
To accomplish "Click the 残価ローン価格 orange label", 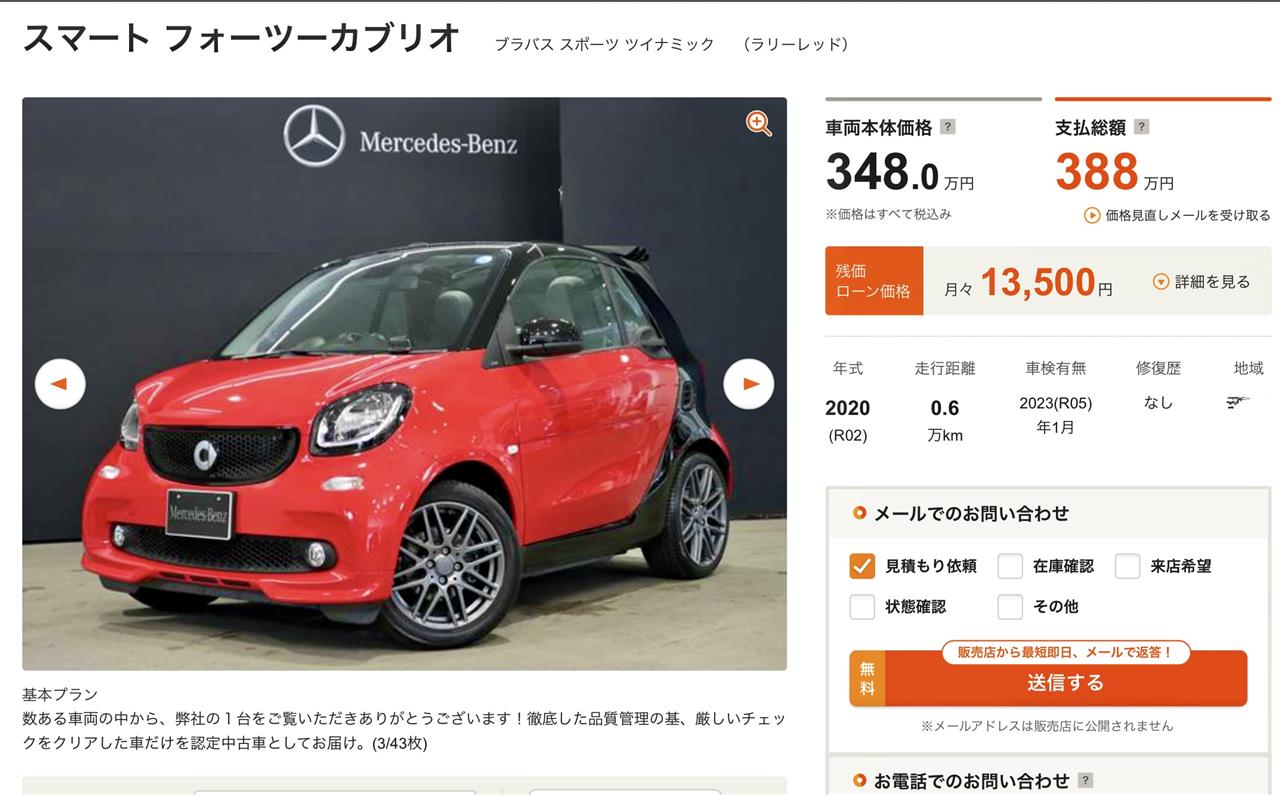I will [x=874, y=281].
